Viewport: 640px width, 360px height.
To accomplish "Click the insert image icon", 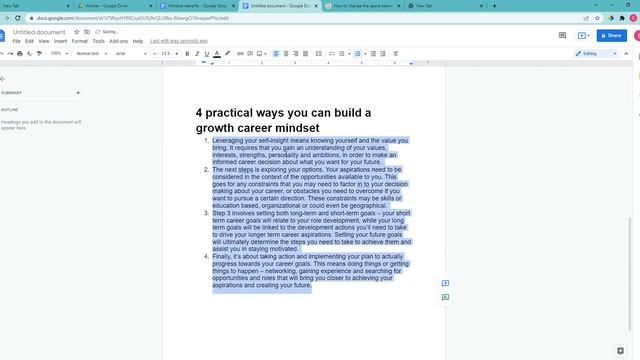I will 259,53.
